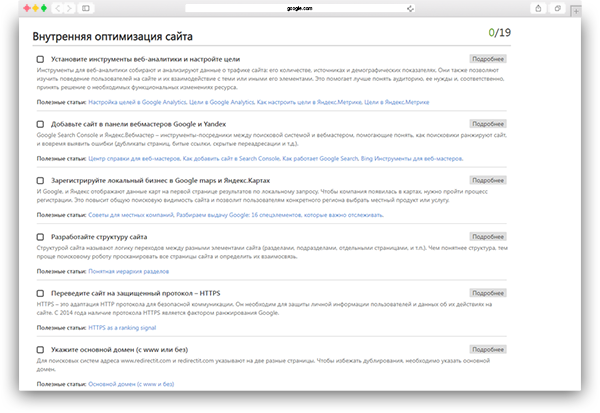Viewport: 600px width, 413px height.
Task: Toggle the Safari sidebar icon
Action: pos(85,8)
